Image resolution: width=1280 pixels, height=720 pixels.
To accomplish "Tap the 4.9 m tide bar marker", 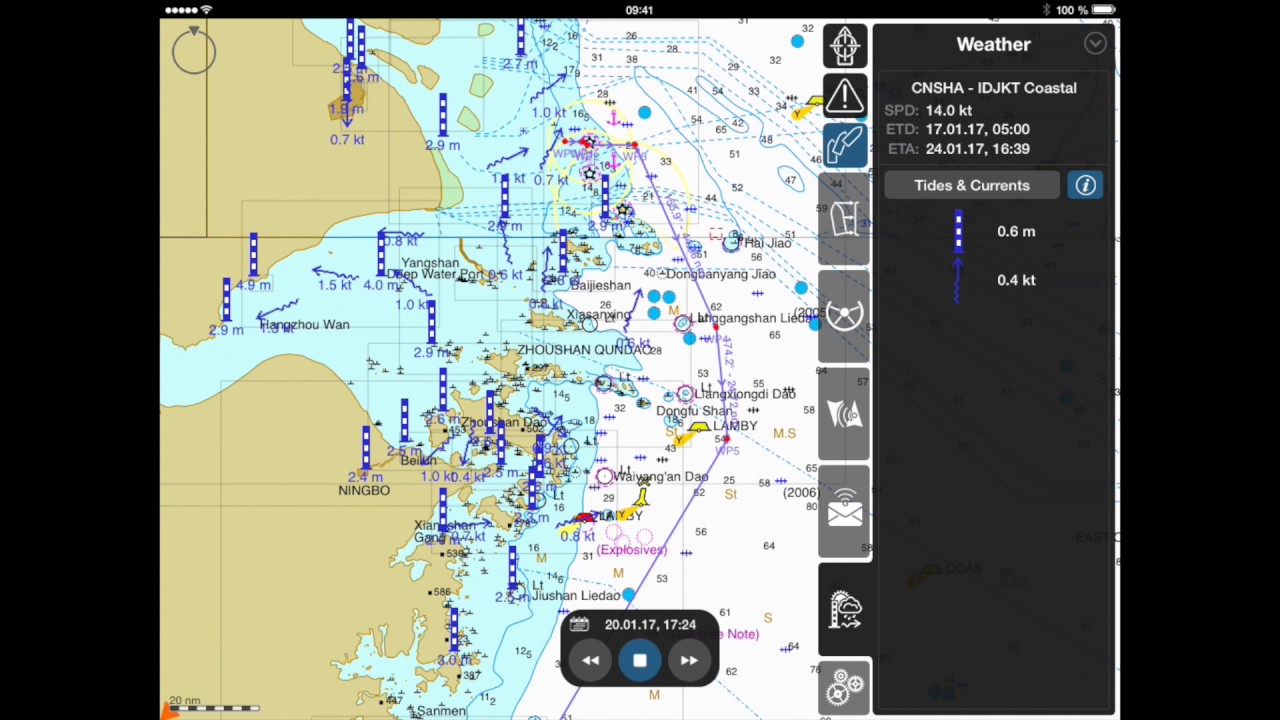I will point(253,256).
